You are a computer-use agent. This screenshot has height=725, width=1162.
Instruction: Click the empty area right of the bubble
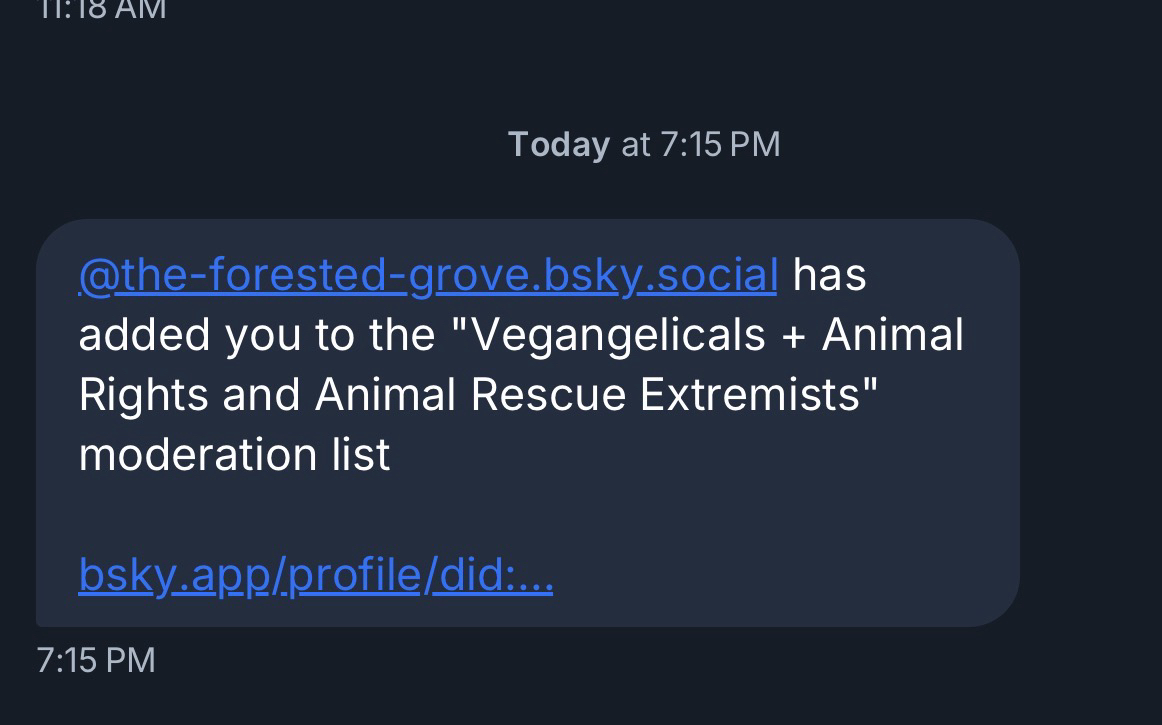point(1090,420)
